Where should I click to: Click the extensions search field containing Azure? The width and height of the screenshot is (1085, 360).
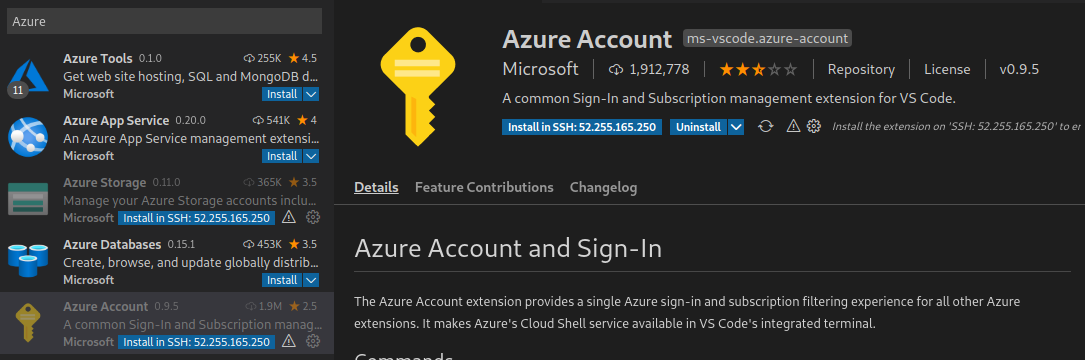(164, 21)
